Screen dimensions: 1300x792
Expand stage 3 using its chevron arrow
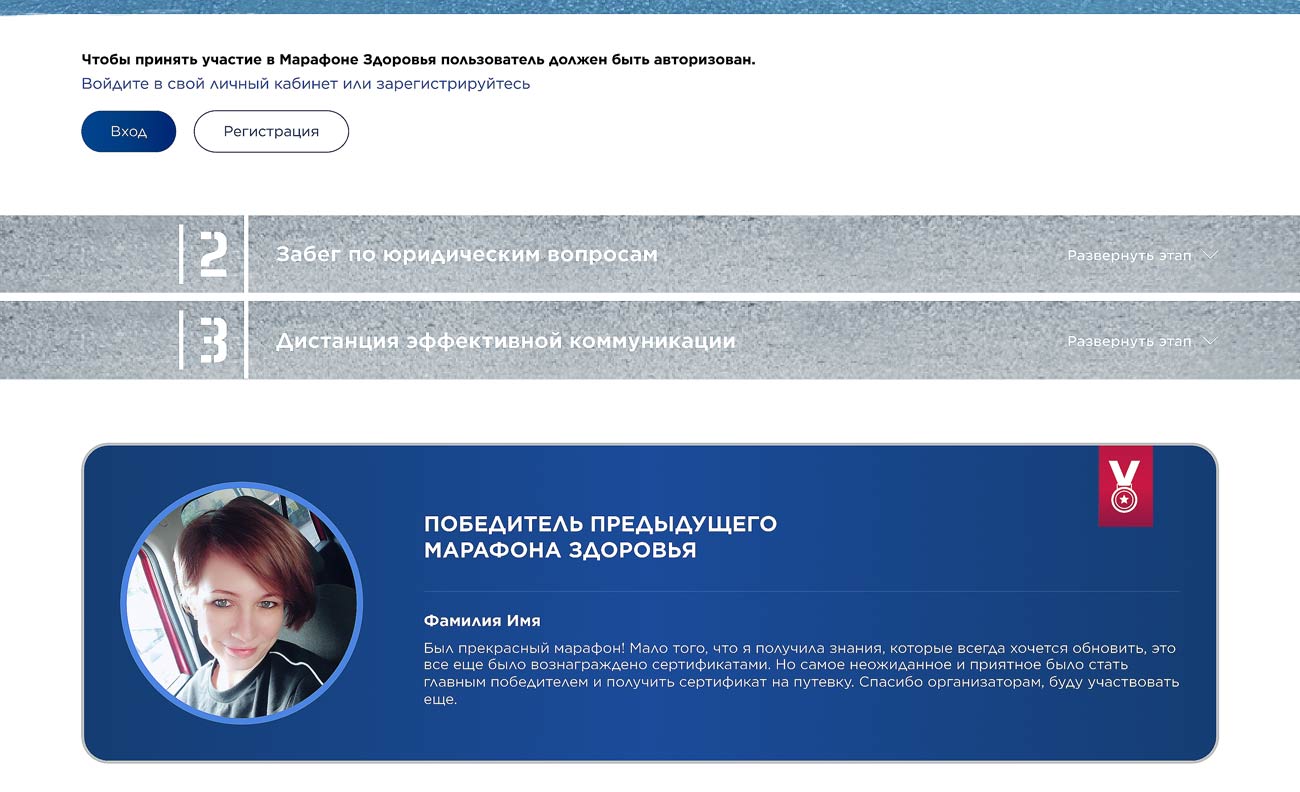(1210, 341)
